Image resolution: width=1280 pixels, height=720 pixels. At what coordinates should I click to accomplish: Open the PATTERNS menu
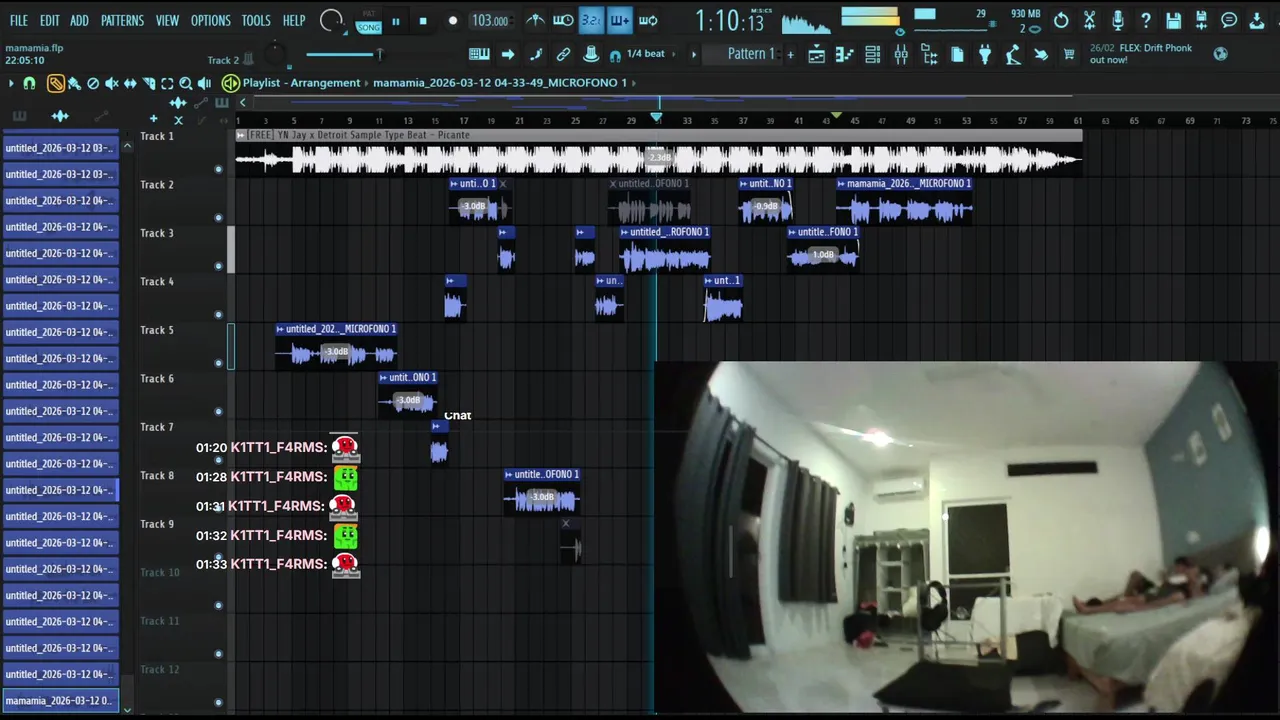point(122,20)
